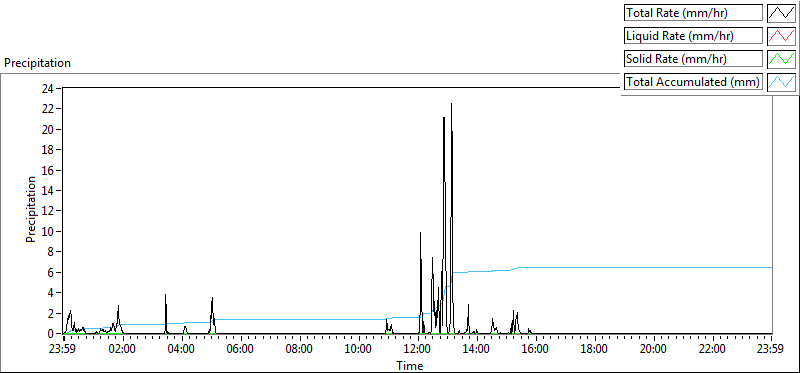The width and height of the screenshot is (800, 373).
Task: Click the 10:00 time axis label
Action: point(359,350)
